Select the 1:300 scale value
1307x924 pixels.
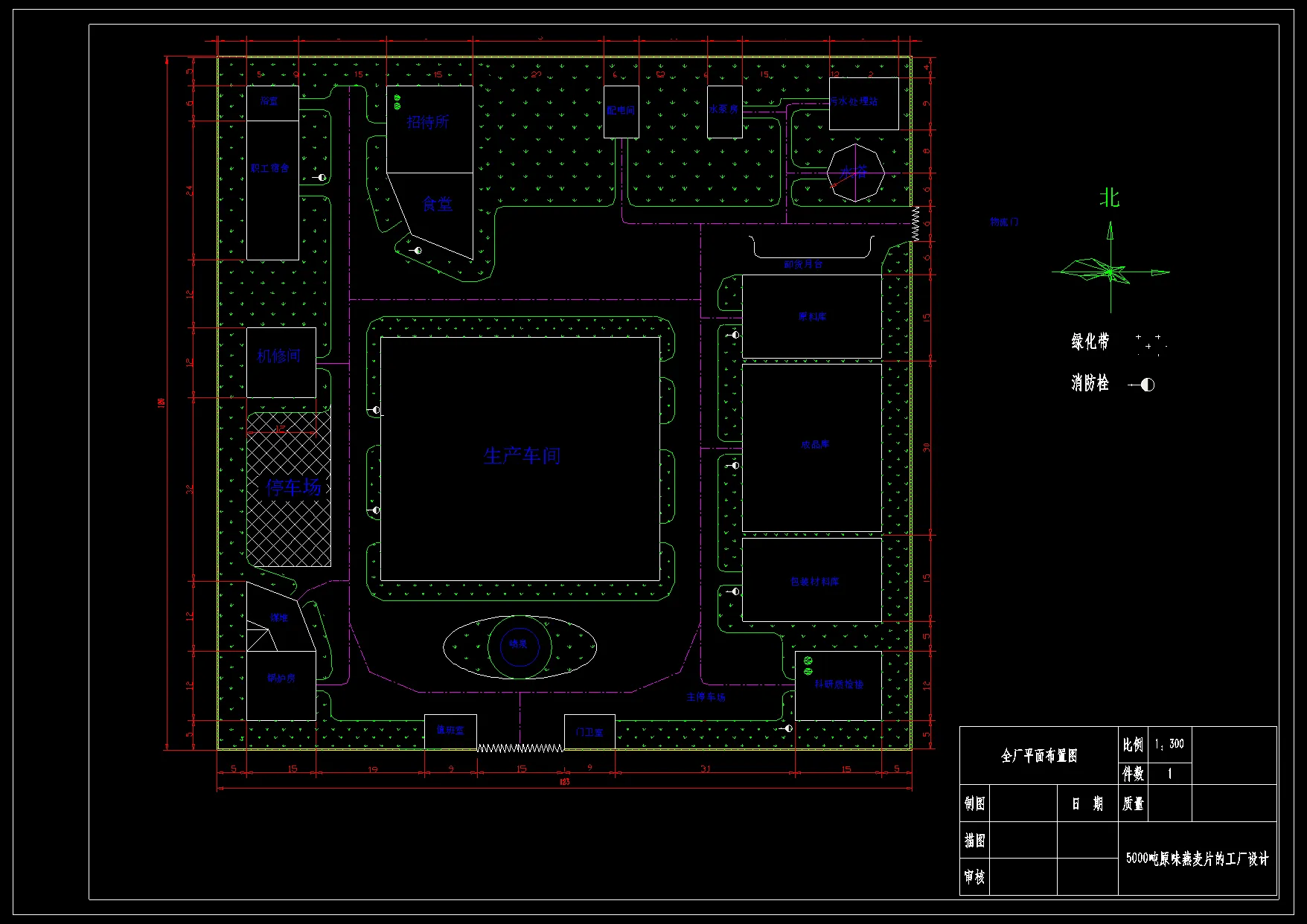pos(1169,744)
